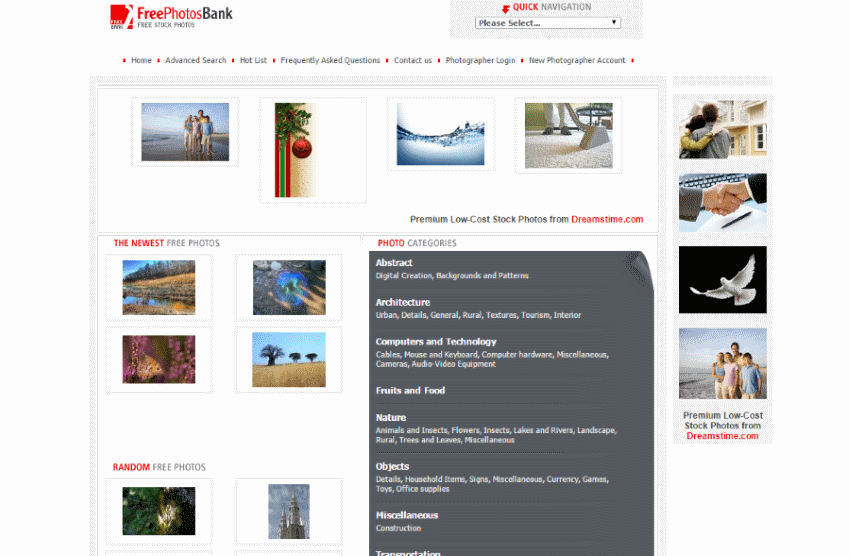Viewport: 850px width, 556px height.
Task: Click the 'Urban, Details, General, Rural' subcategory line
Action: click(478, 315)
